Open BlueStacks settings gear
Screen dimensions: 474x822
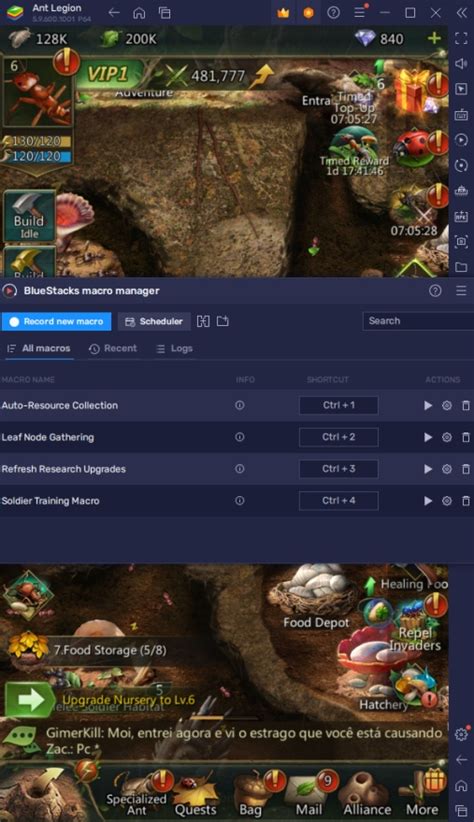[x=461, y=734]
